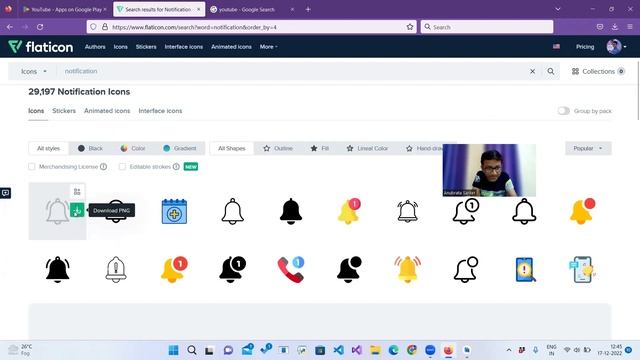Viewport: 640px width, 360px height.
Task: Open Windows Start menu
Action: pos(173,350)
